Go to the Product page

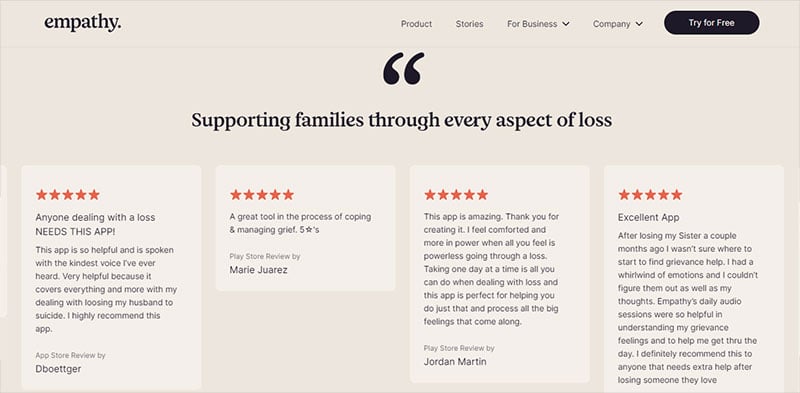tap(416, 23)
